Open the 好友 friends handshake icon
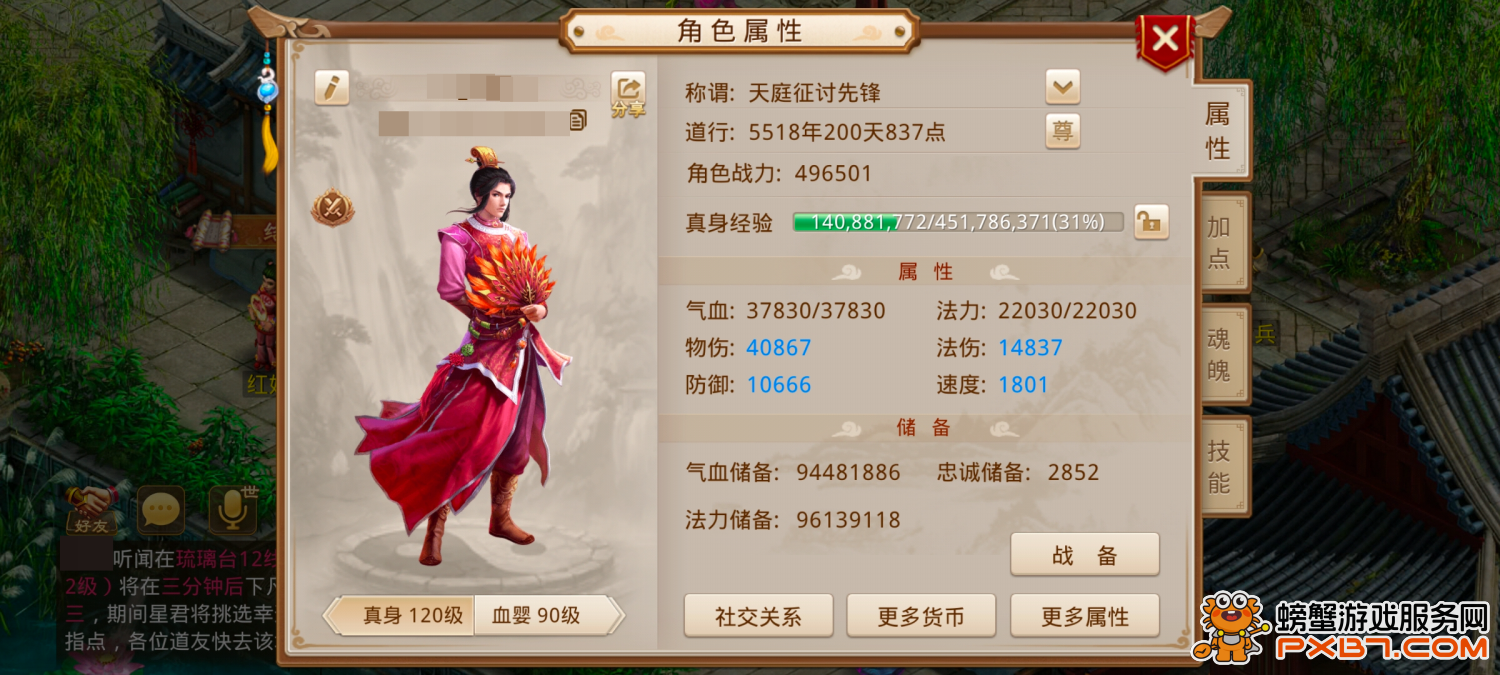This screenshot has width=1500, height=675. click(x=91, y=510)
